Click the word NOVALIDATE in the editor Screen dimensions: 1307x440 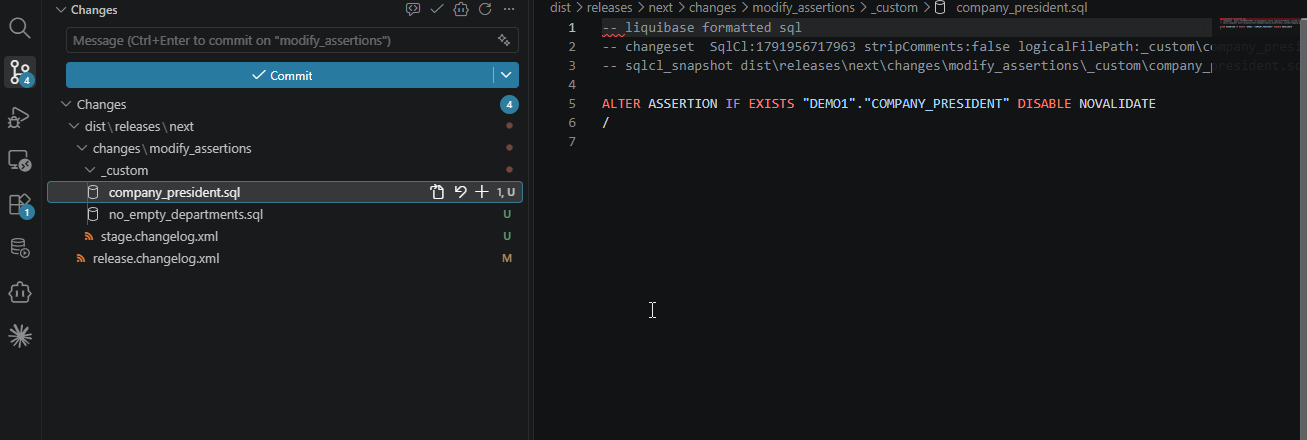point(1117,104)
